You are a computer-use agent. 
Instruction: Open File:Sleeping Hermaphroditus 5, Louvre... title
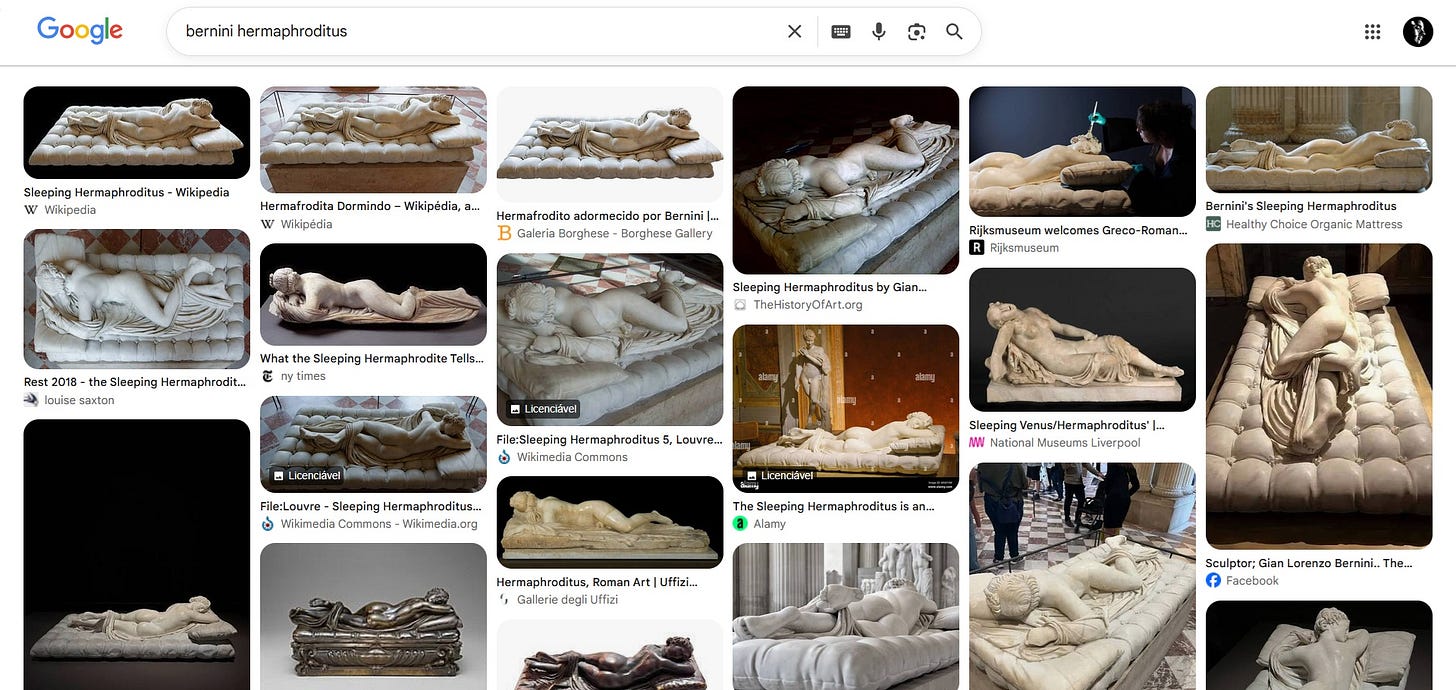[x=609, y=439]
